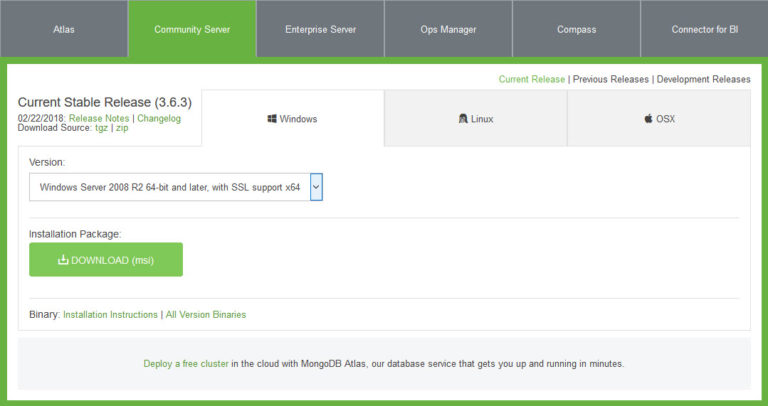Click the Apple OSX icon
This screenshot has width=768, height=406.
[x=648, y=119]
